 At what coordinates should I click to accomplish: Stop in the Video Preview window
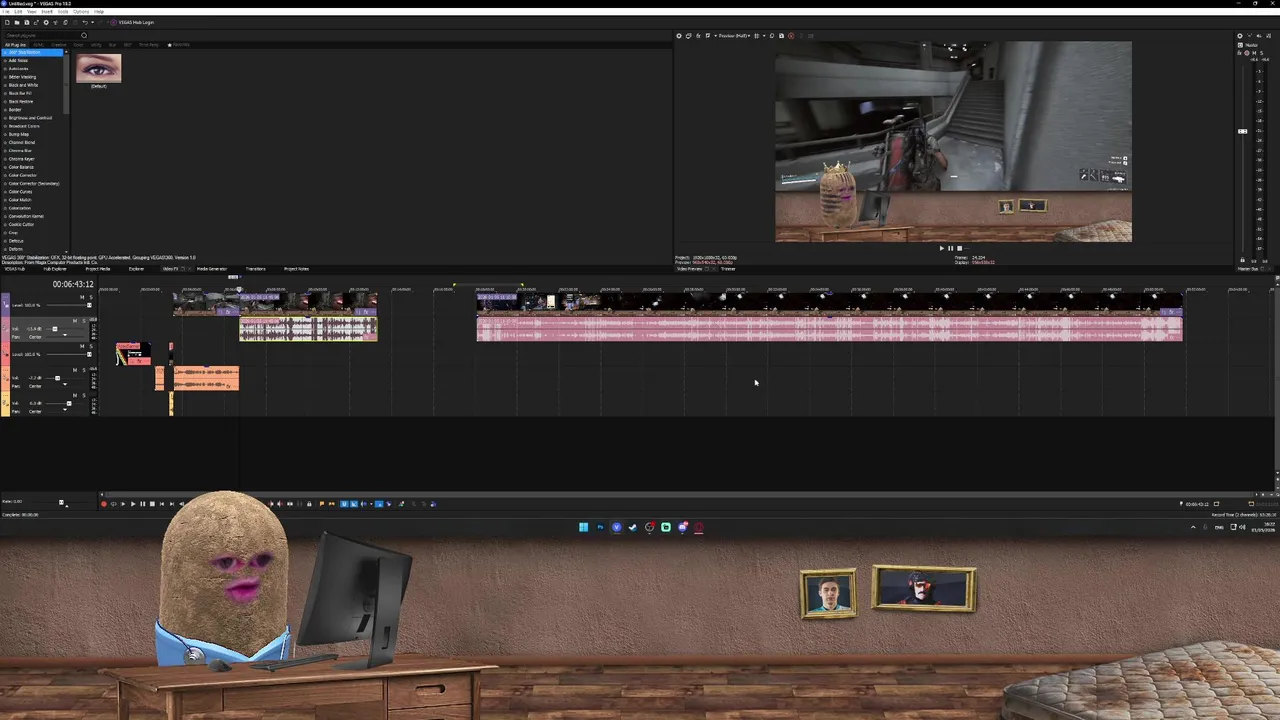coord(959,248)
